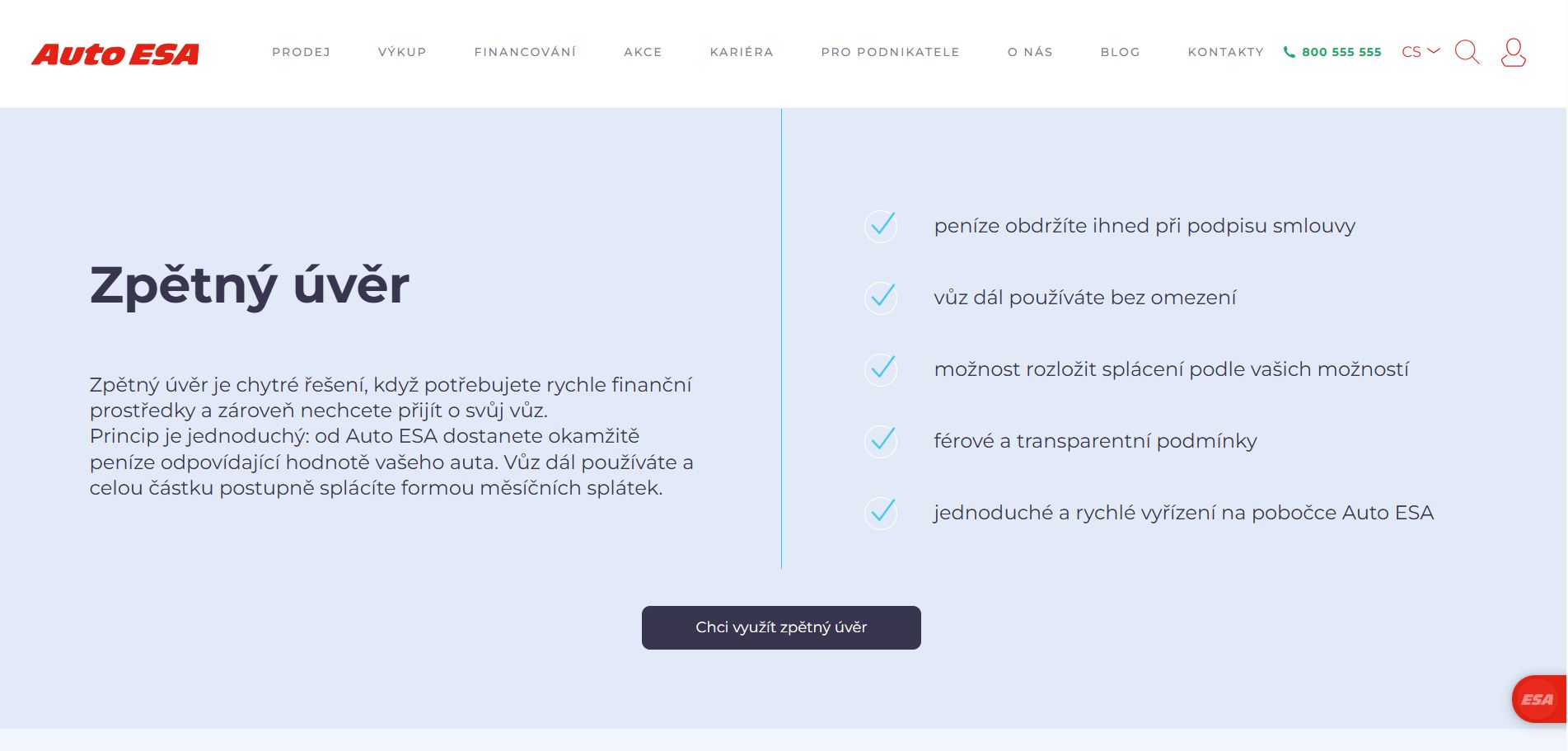This screenshot has width=1568, height=751.
Task: Open the Prodej menu
Action: 302,52
